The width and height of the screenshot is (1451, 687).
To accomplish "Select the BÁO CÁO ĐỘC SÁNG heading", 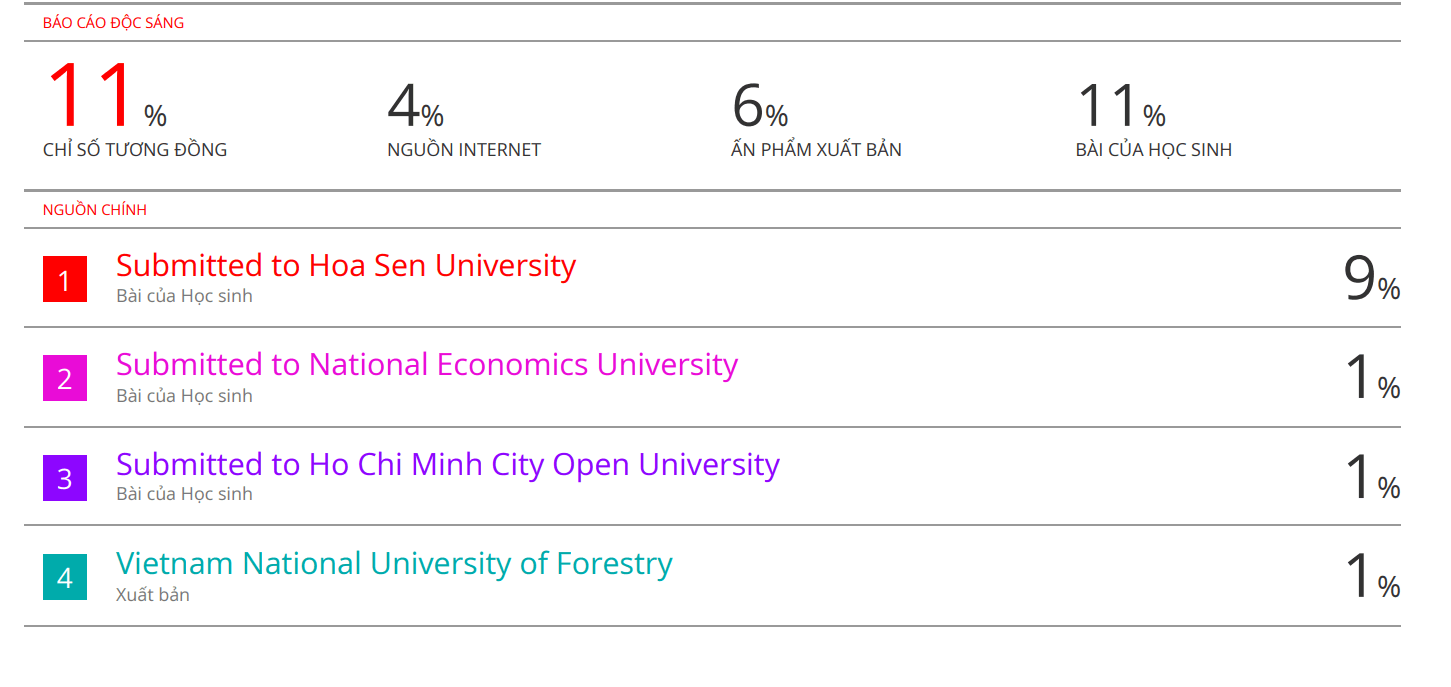I will pyautogui.click(x=113, y=23).
